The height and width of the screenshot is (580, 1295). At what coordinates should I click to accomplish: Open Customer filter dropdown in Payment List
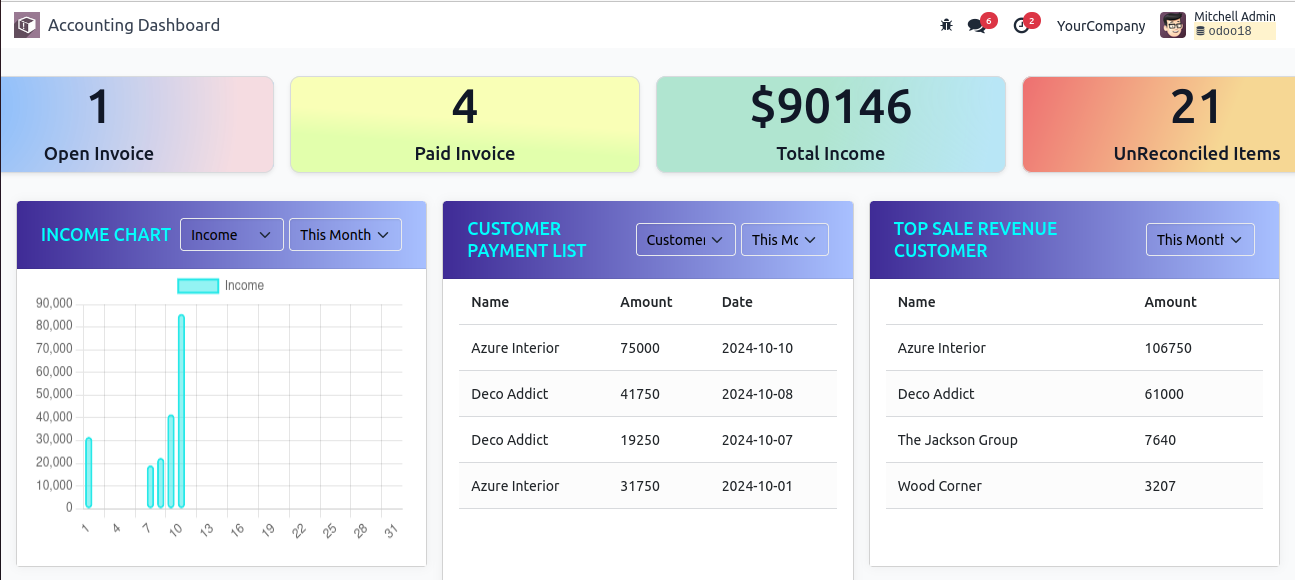pyautogui.click(x=685, y=240)
